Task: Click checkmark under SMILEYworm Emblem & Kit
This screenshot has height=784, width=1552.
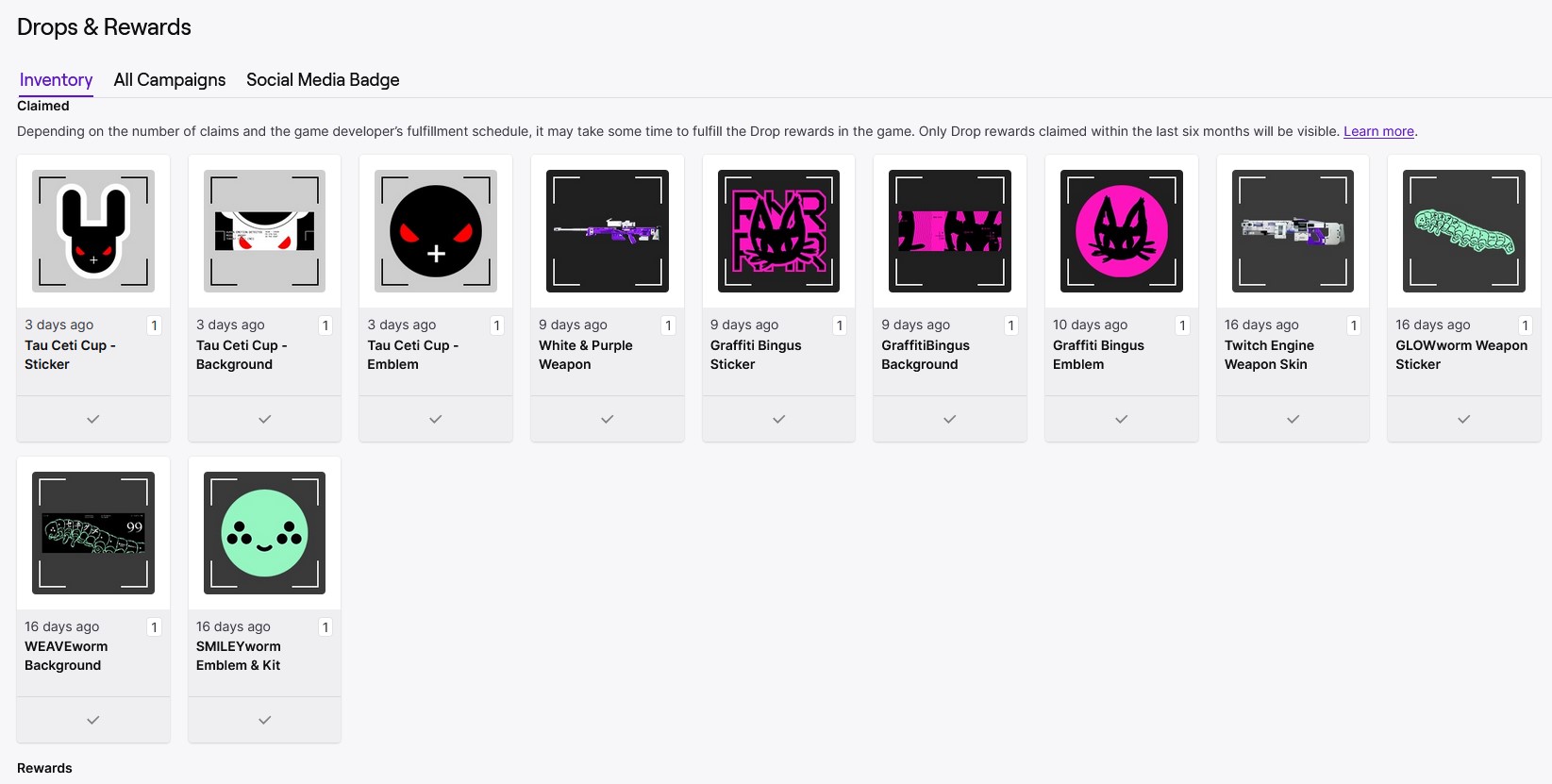Action: coord(264,720)
